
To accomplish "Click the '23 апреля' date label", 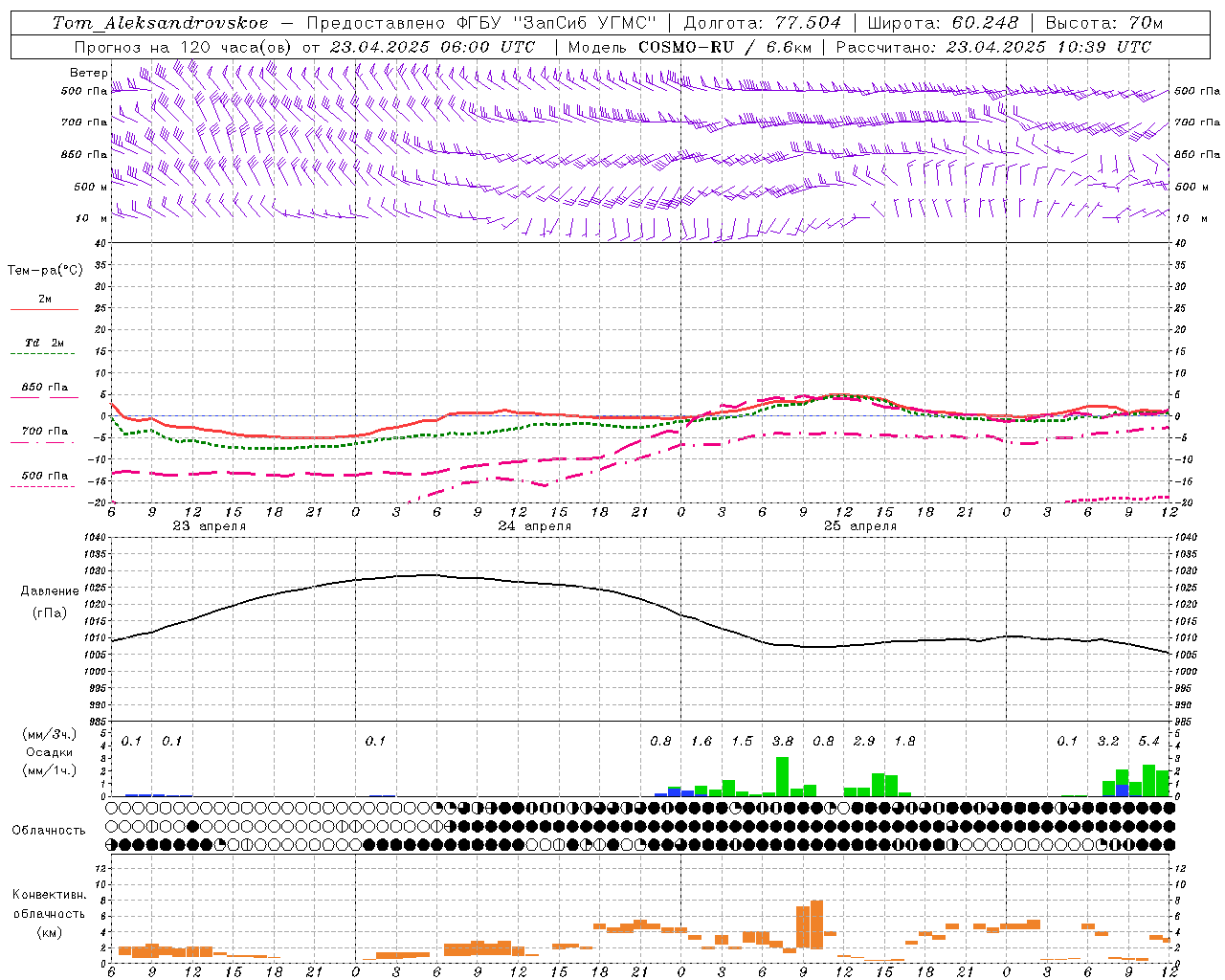I will (209, 526).
